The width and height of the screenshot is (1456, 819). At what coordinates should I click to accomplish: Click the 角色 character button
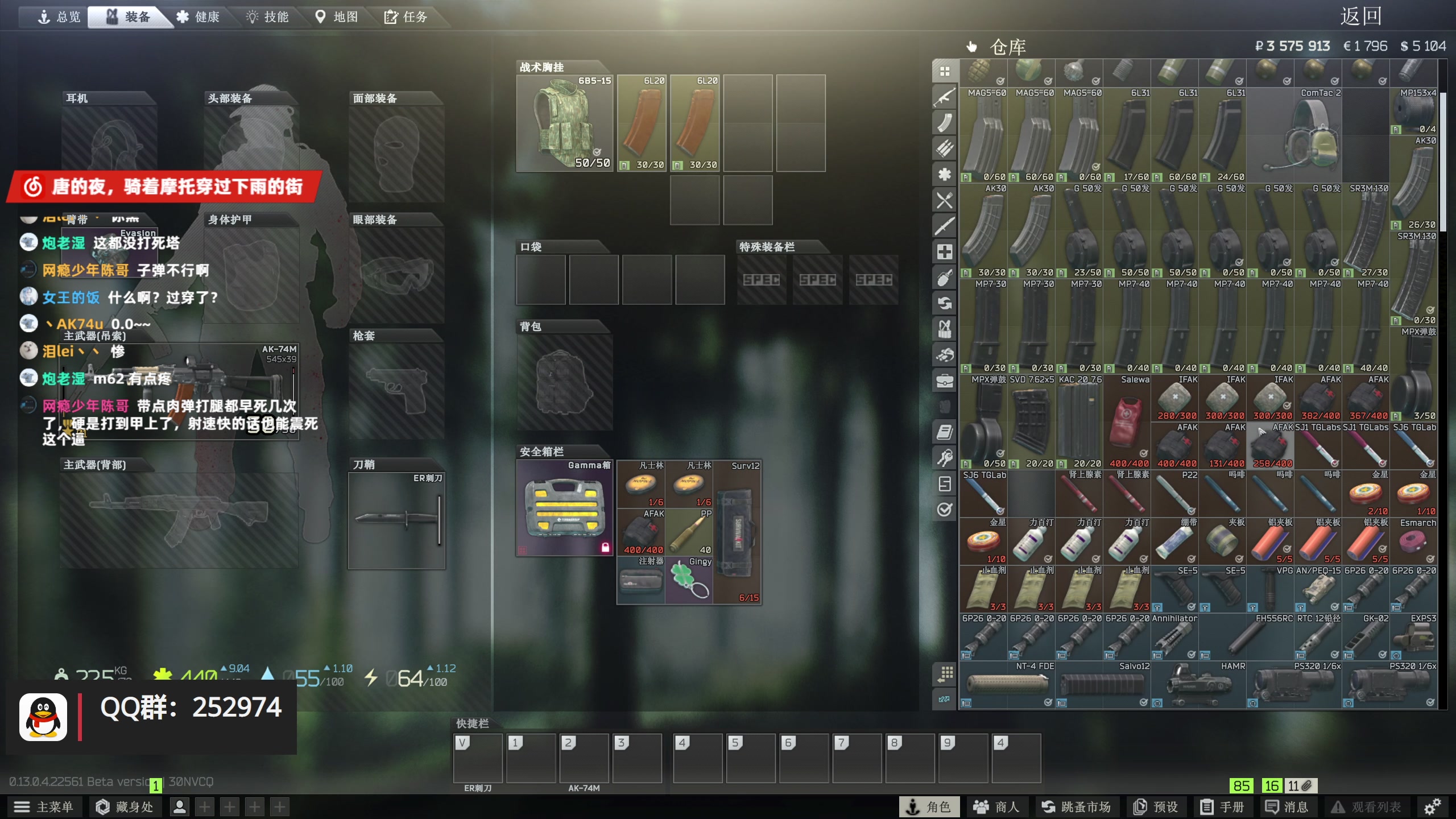(x=929, y=806)
